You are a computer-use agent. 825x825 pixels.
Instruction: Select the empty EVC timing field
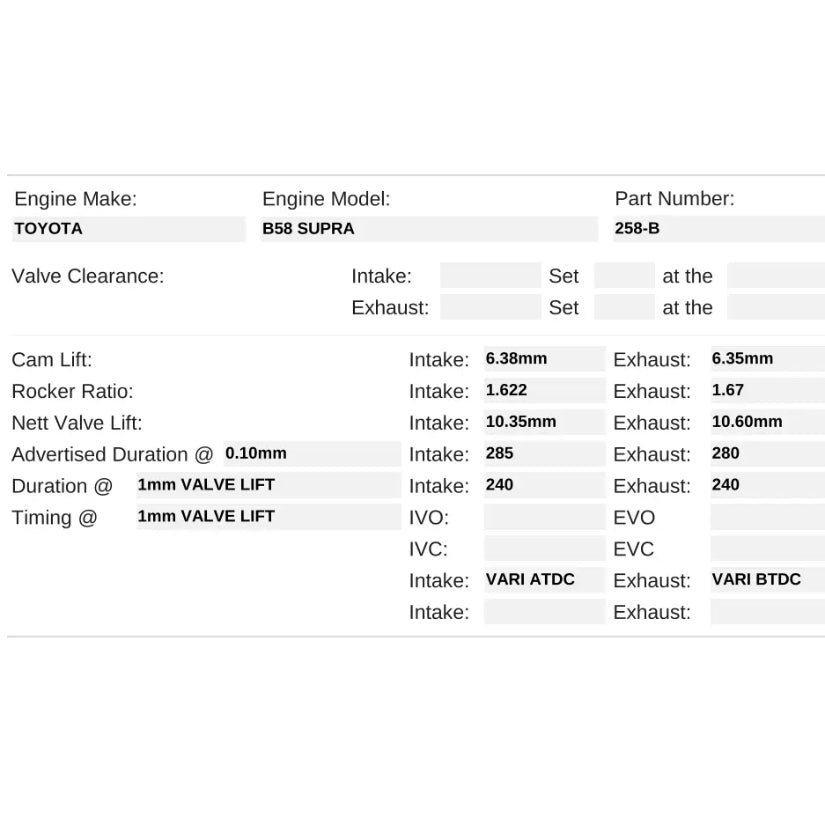tap(767, 549)
